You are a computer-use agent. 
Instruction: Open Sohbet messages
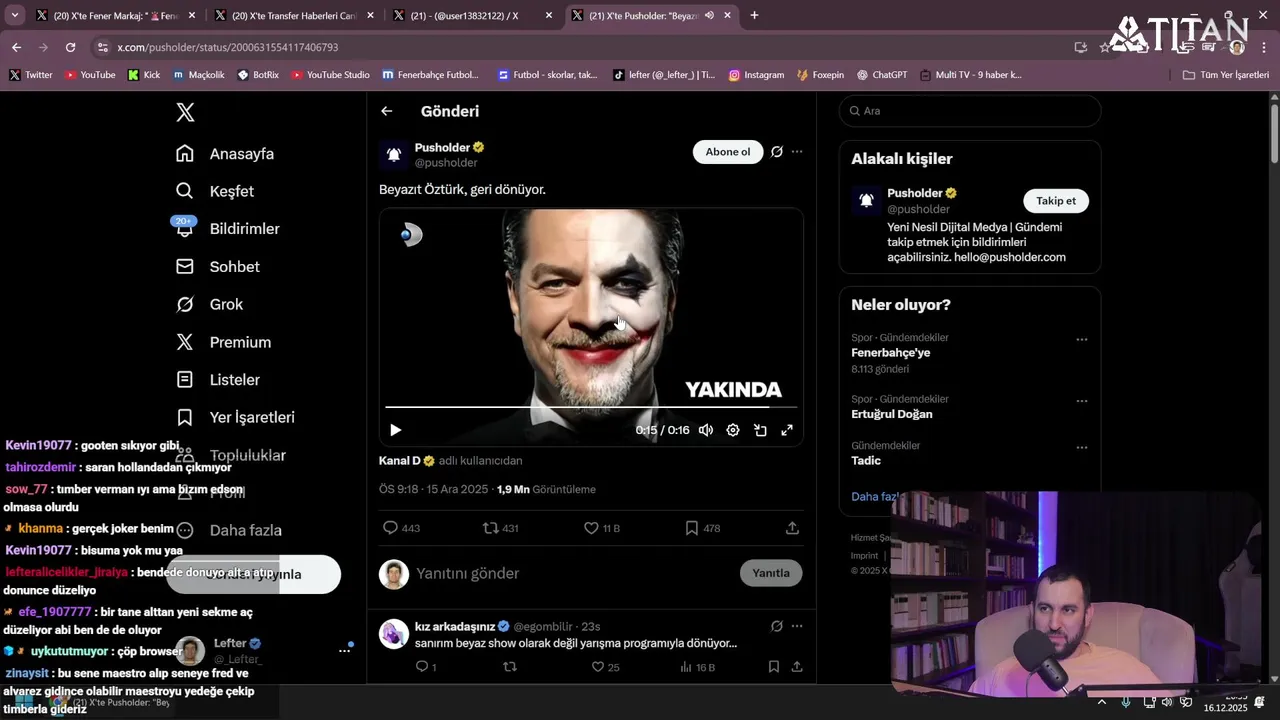218,267
